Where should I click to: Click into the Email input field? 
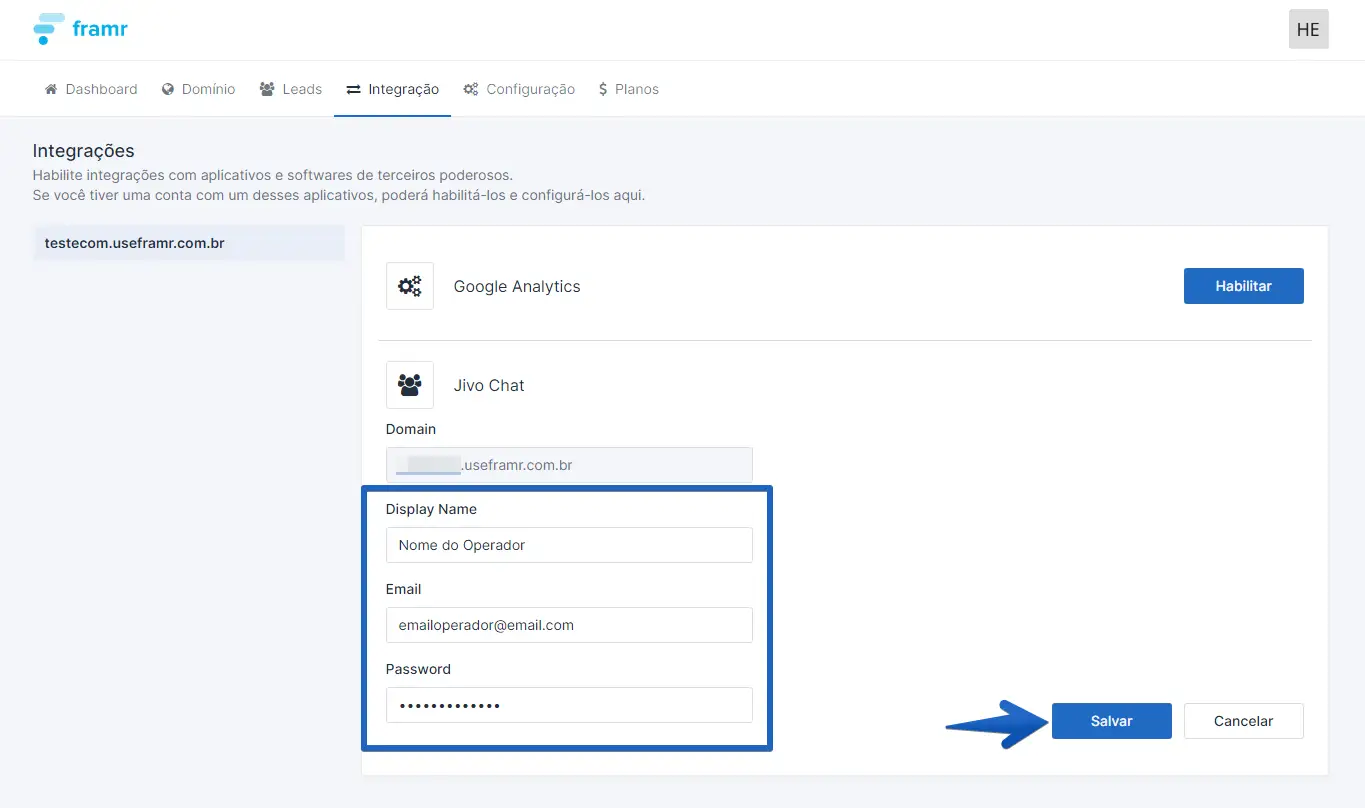(x=569, y=625)
